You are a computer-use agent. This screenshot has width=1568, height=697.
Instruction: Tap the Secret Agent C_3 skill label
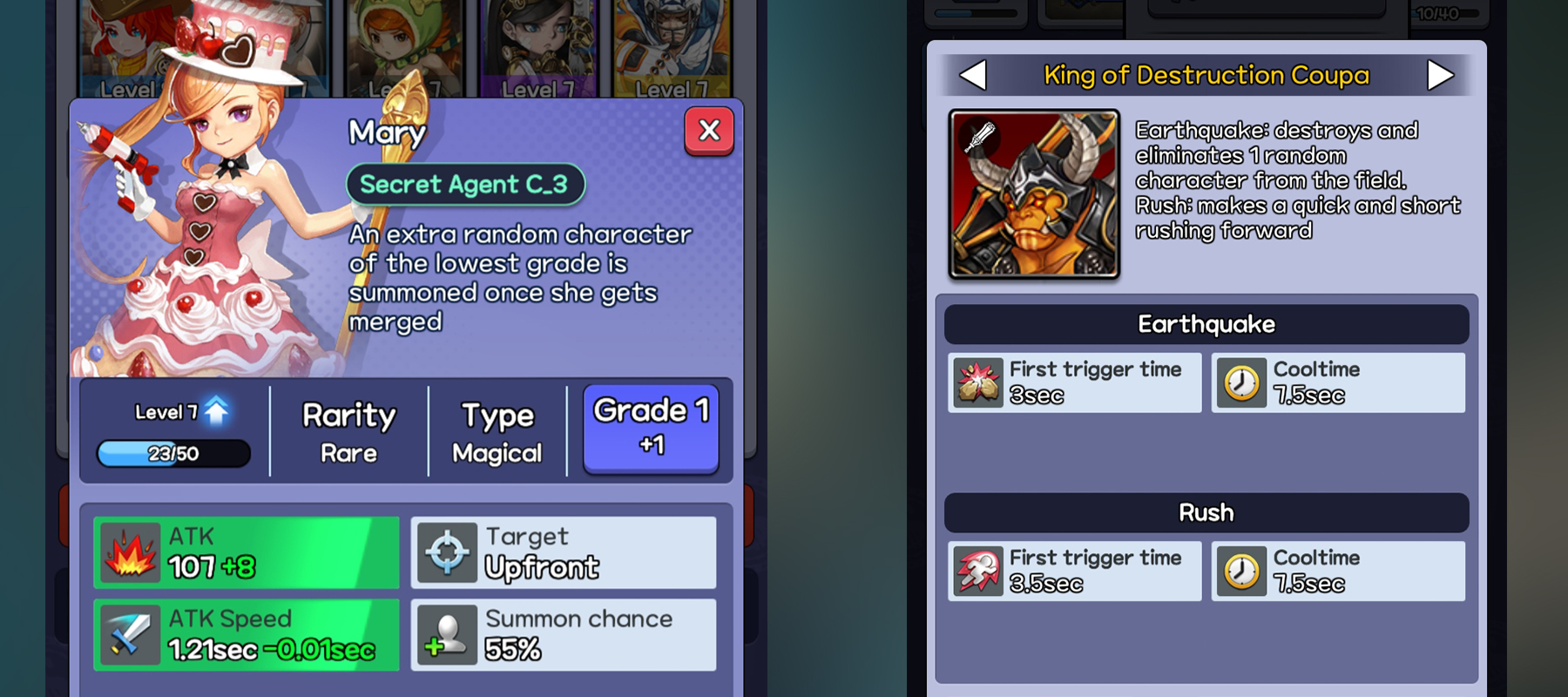pos(465,185)
